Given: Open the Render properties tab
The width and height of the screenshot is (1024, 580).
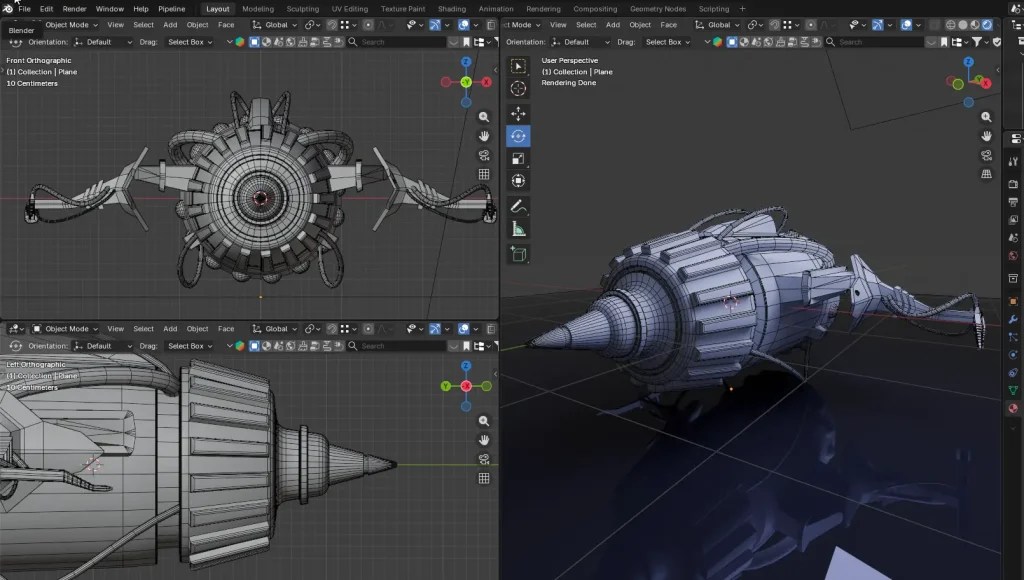Looking at the screenshot, I should pyautogui.click(x=1013, y=184).
